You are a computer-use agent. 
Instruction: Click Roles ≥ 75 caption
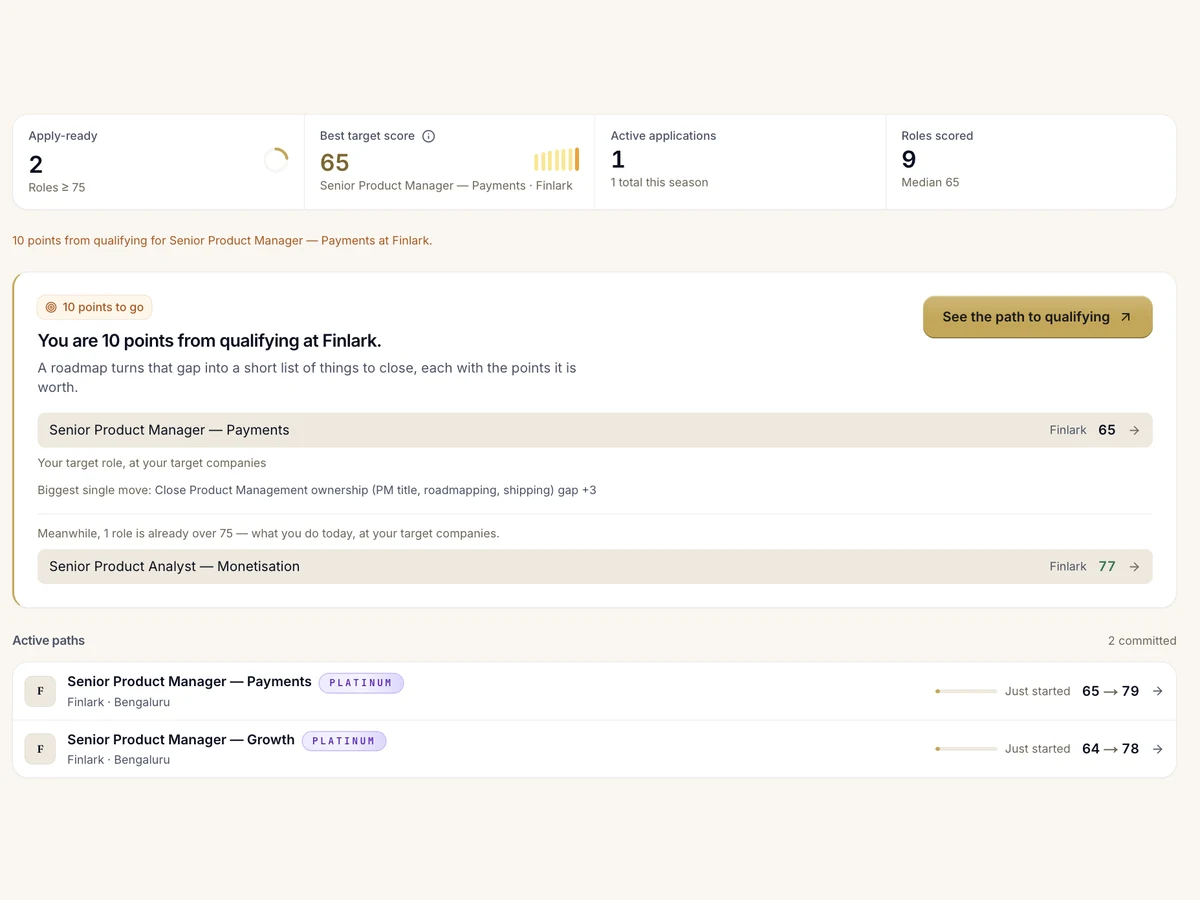(x=57, y=188)
